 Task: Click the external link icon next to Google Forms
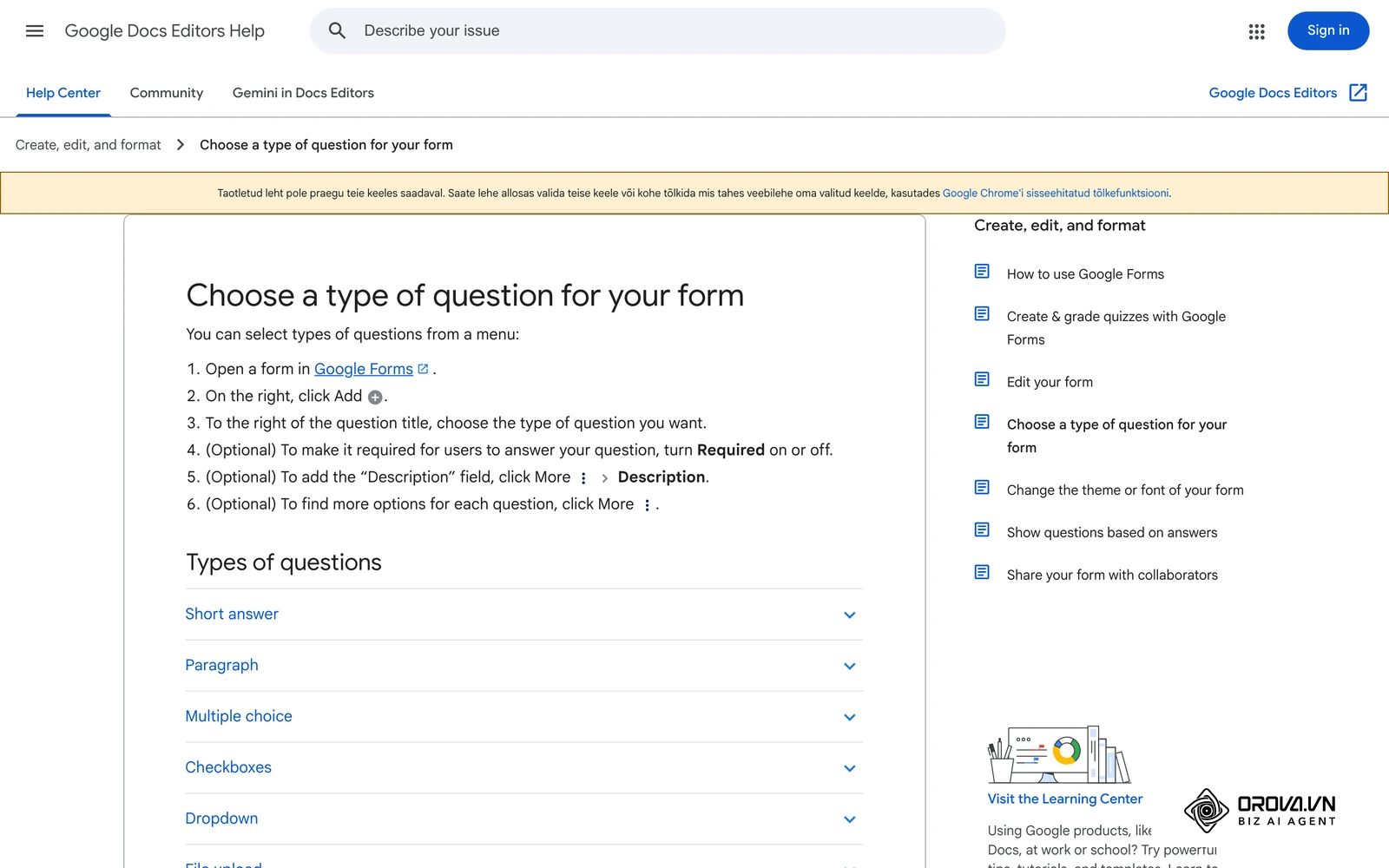[423, 369]
